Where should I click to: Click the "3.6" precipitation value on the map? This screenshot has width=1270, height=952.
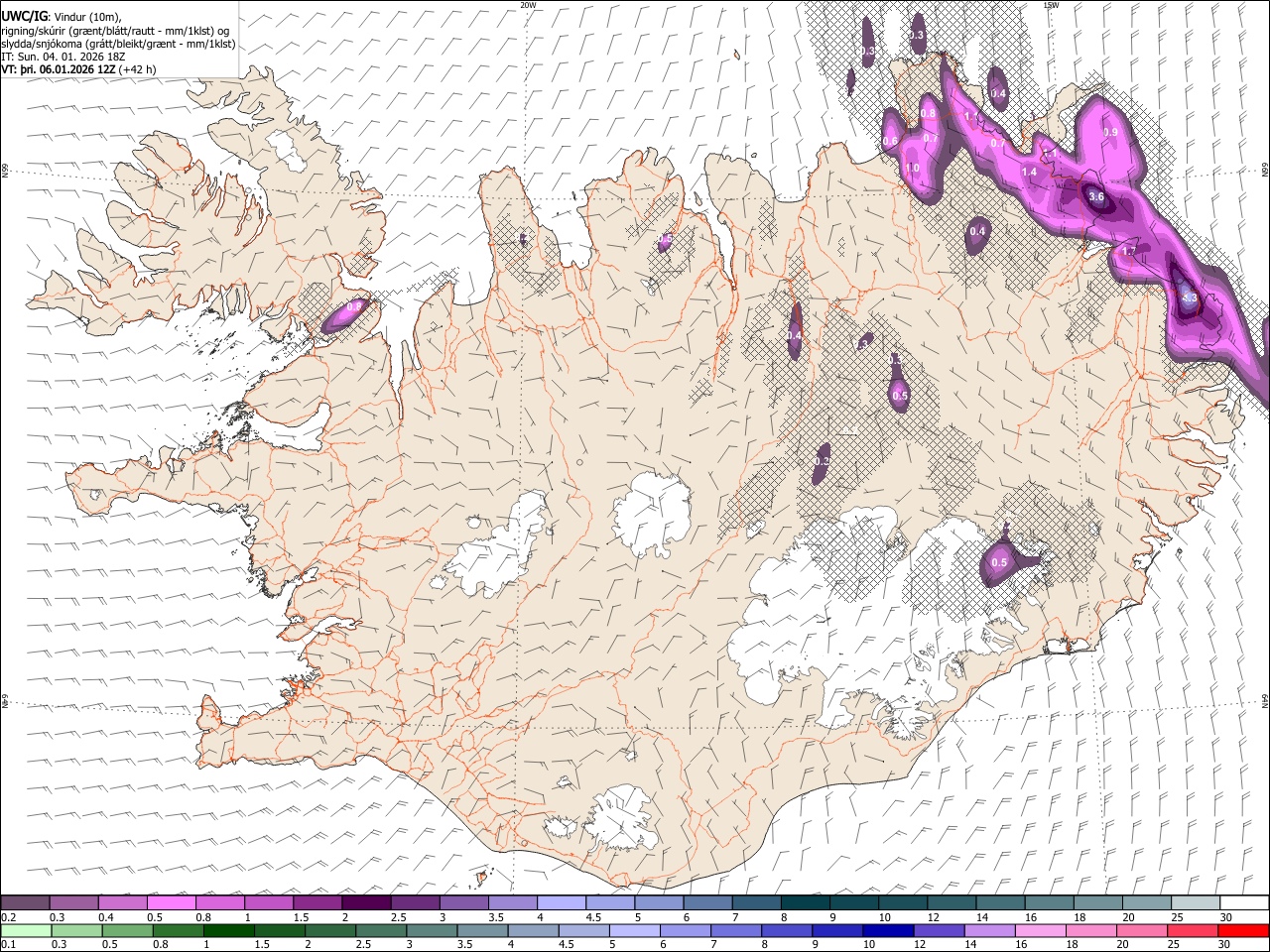[1096, 197]
